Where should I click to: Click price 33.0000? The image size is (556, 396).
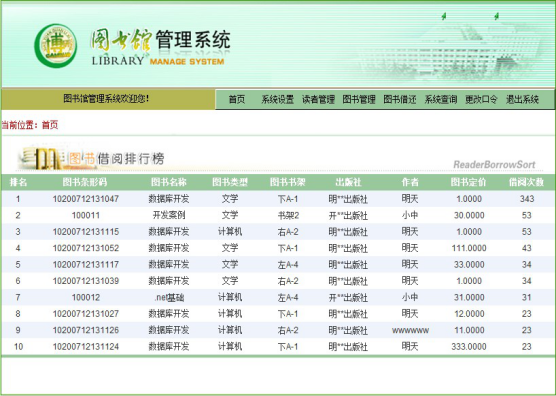469,264
